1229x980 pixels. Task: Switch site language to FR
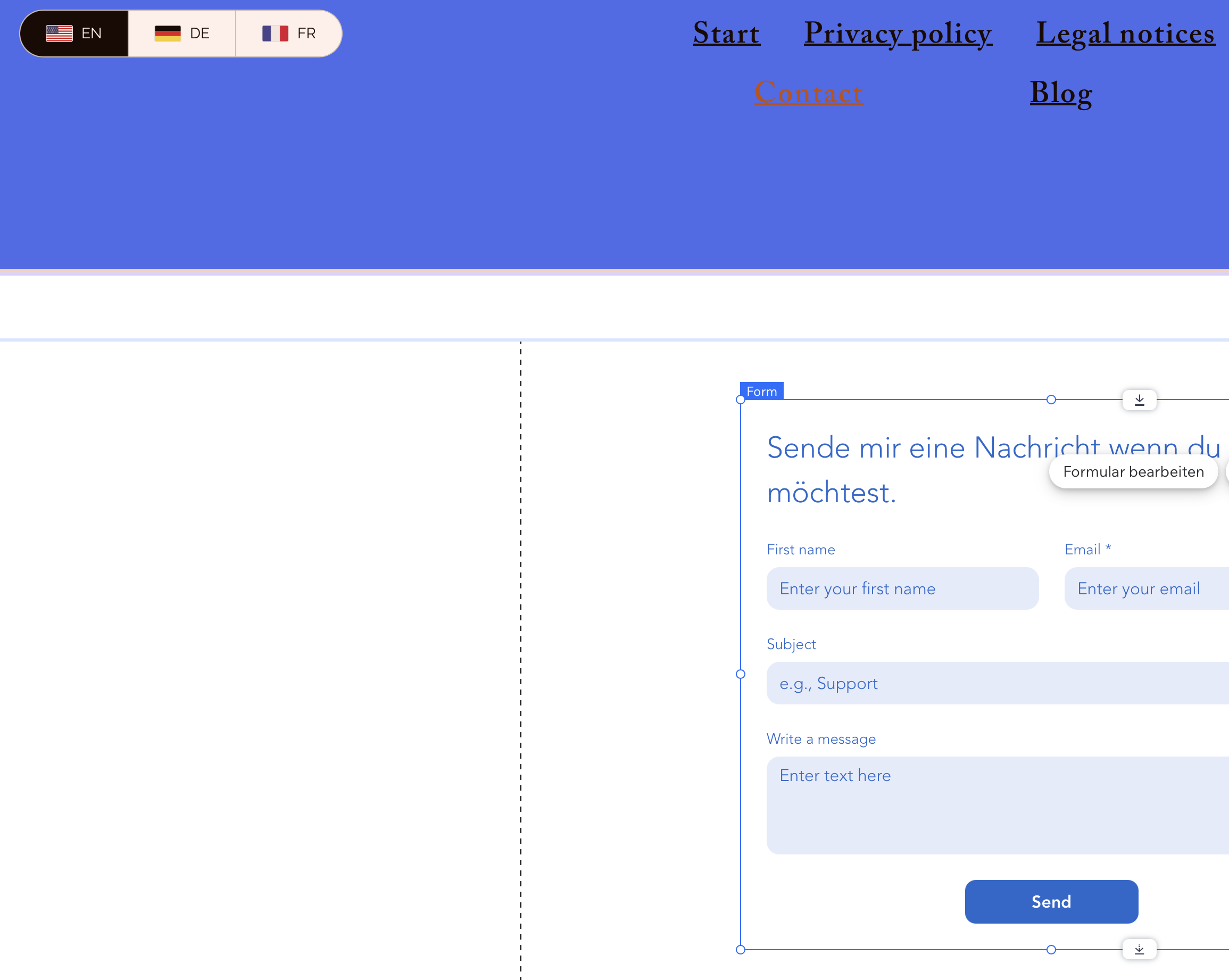(289, 34)
